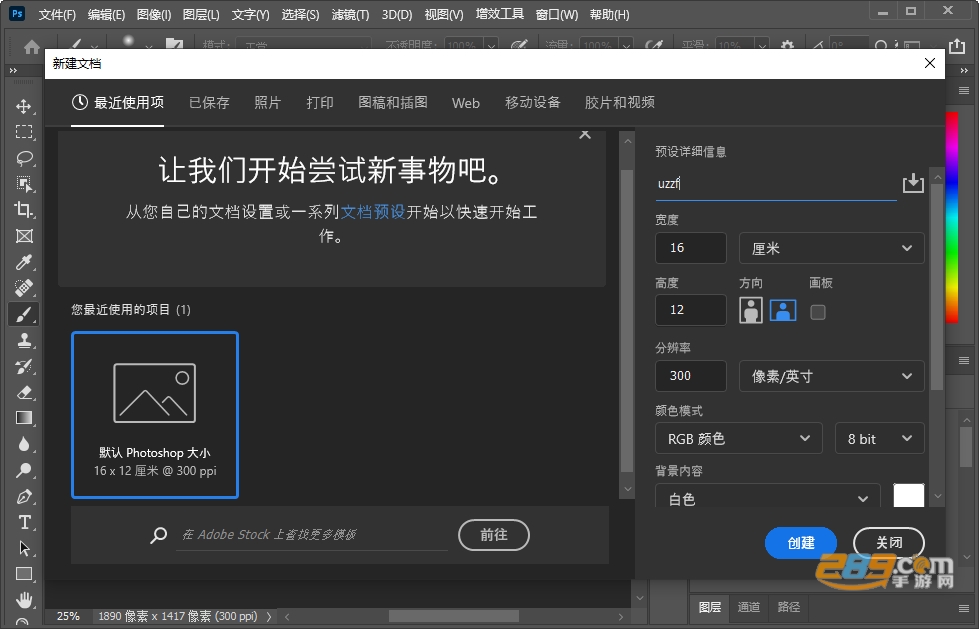
Task: Open the resolution unit 像素/英寸 dropdown
Action: coord(831,376)
